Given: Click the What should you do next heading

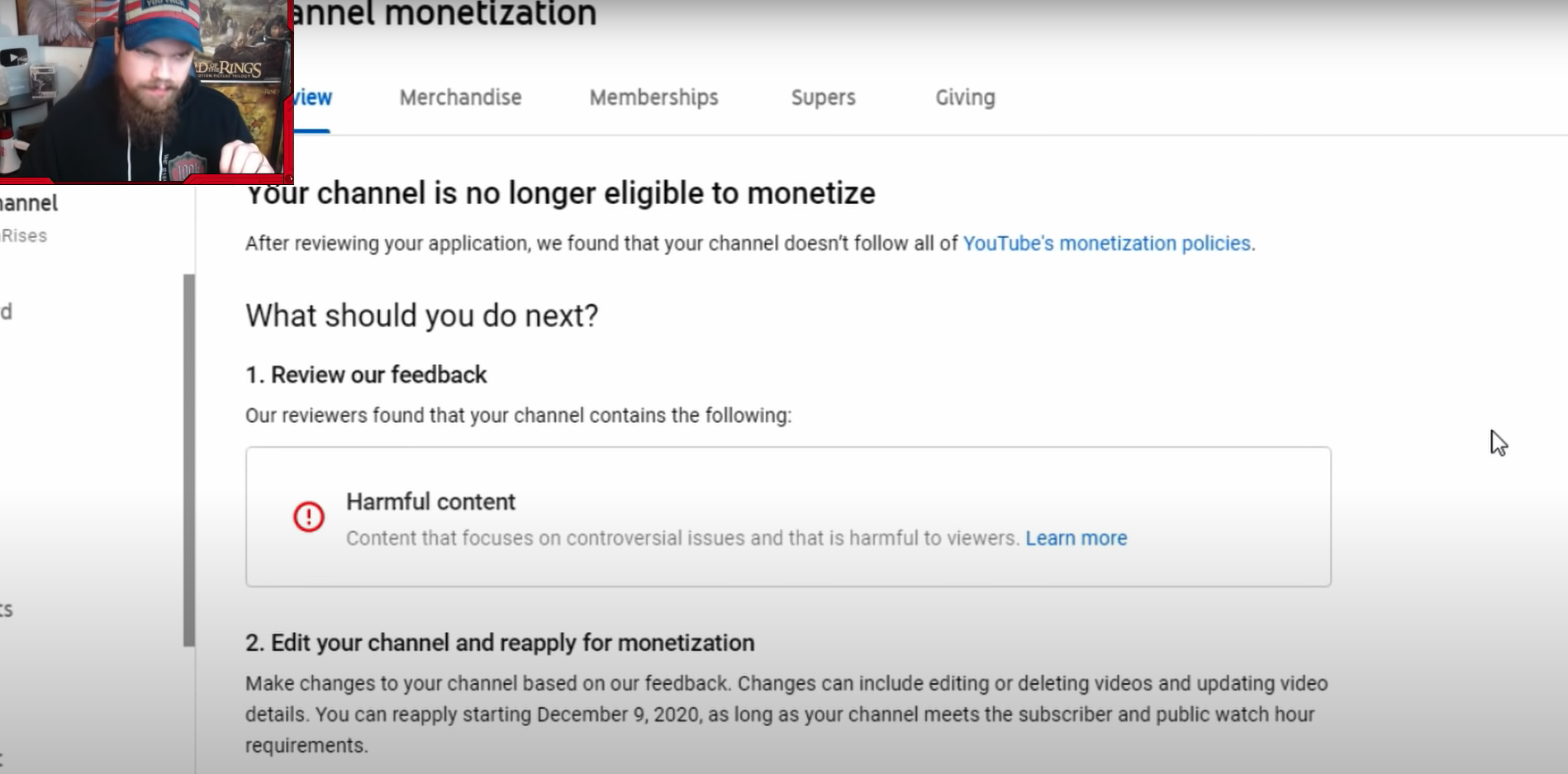Looking at the screenshot, I should [421, 316].
